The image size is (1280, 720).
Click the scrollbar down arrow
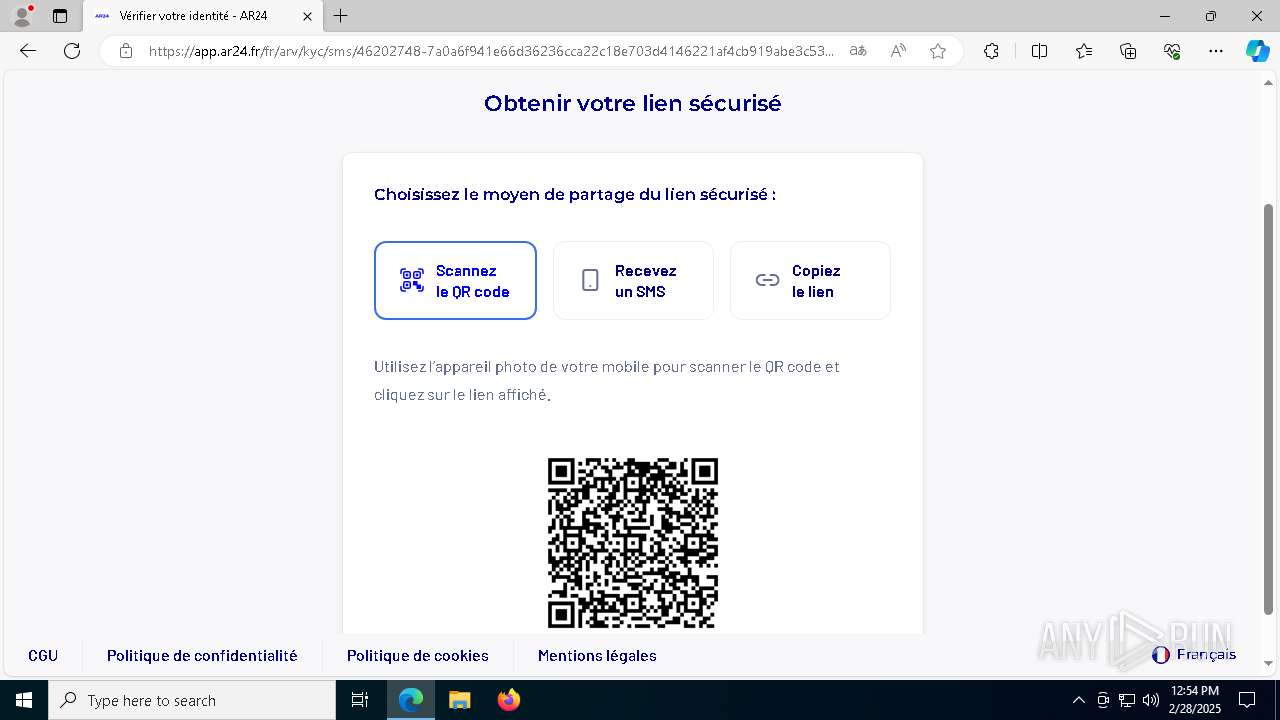[1269, 663]
